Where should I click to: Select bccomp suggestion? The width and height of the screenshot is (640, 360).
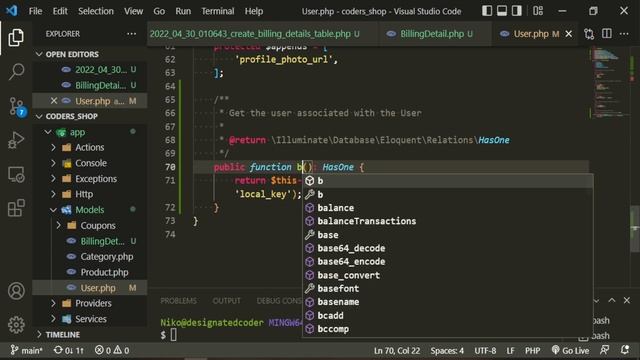(x=448, y=329)
